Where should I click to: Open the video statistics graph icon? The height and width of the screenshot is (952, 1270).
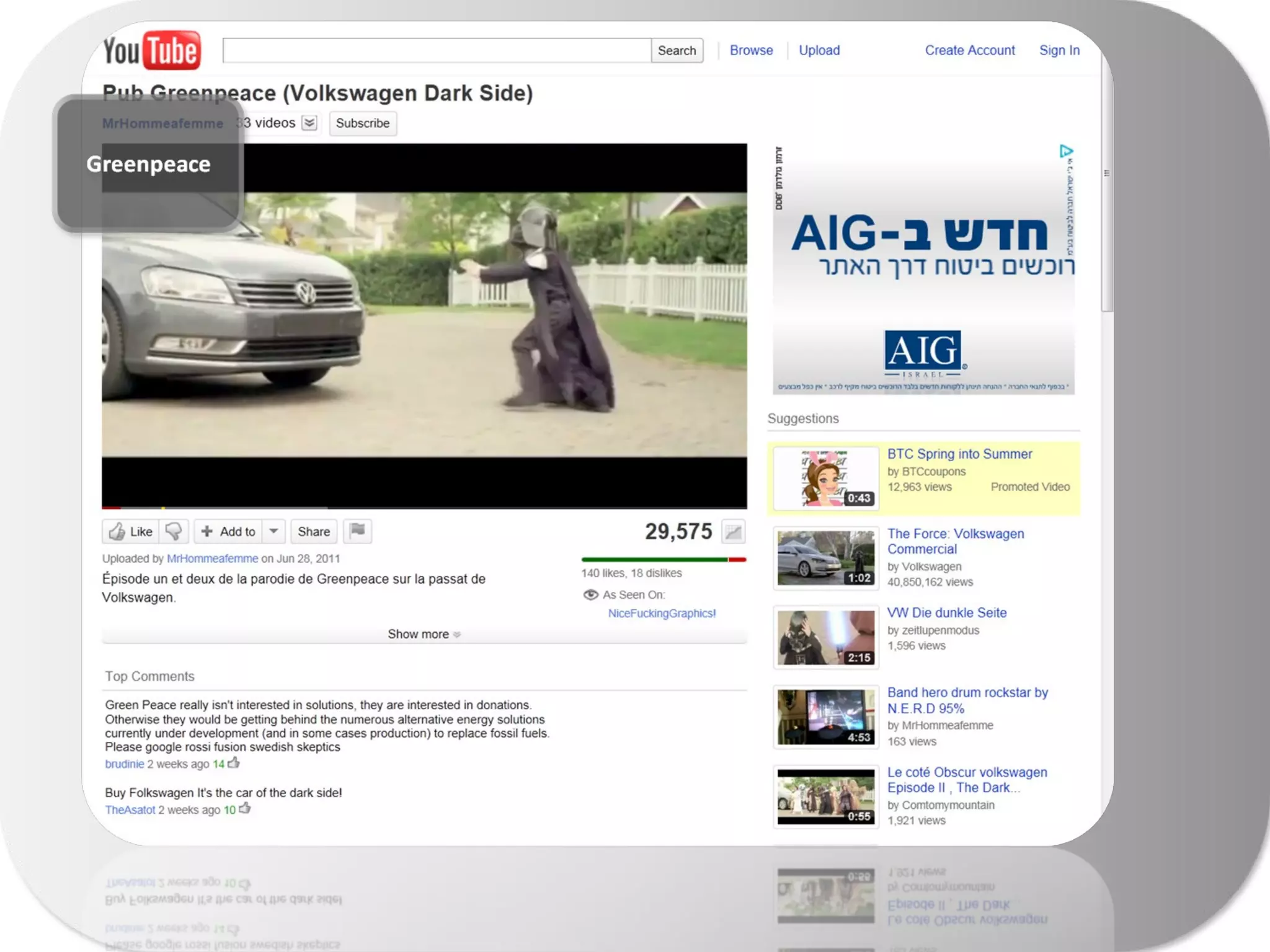coord(733,532)
